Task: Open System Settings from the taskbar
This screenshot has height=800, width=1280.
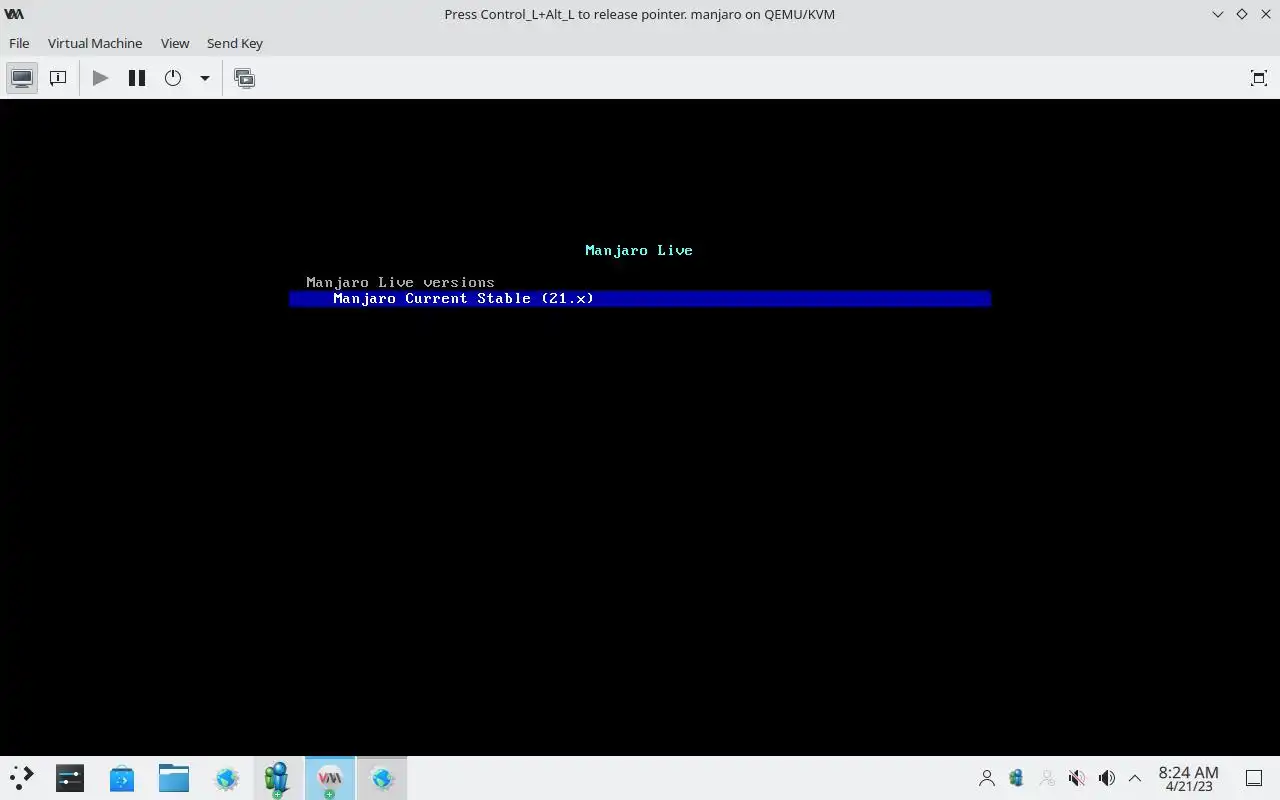Action: point(70,777)
